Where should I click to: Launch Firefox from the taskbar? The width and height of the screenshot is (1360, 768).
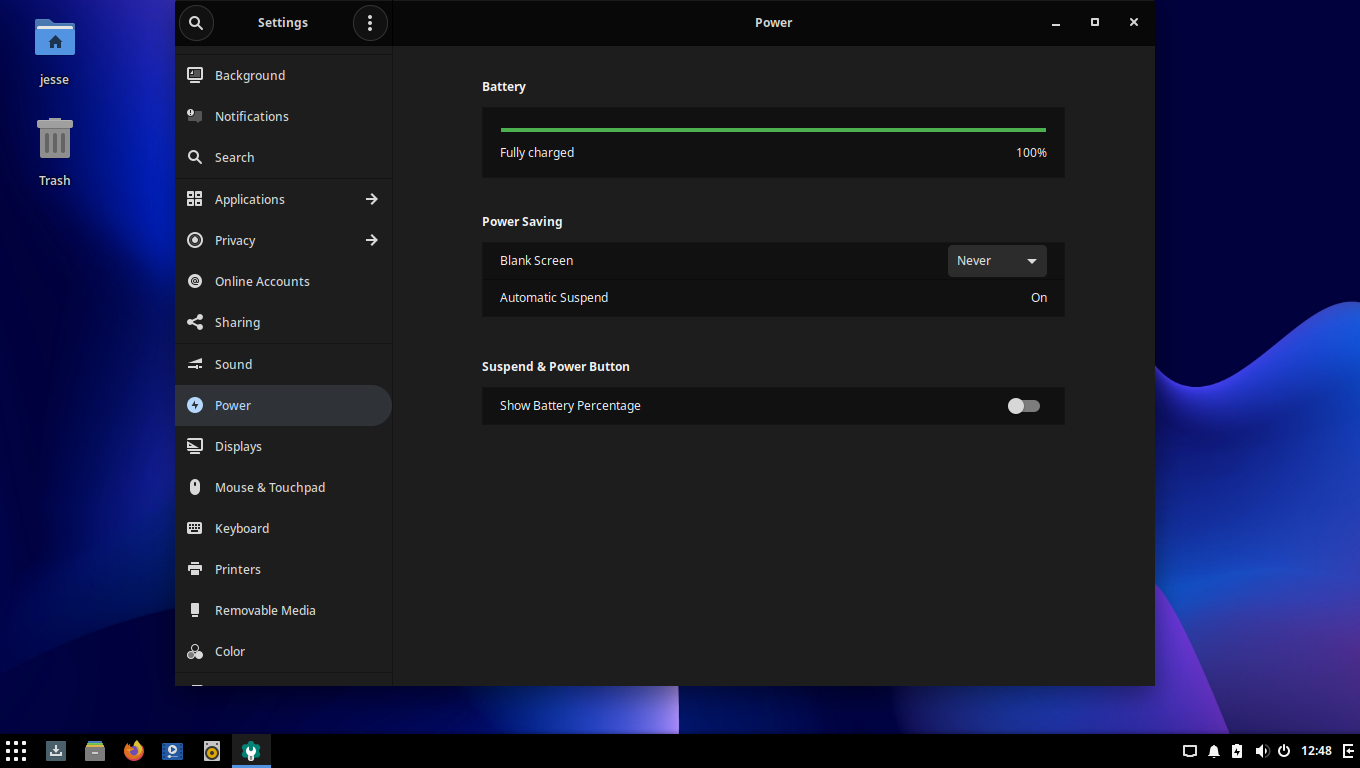134,751
